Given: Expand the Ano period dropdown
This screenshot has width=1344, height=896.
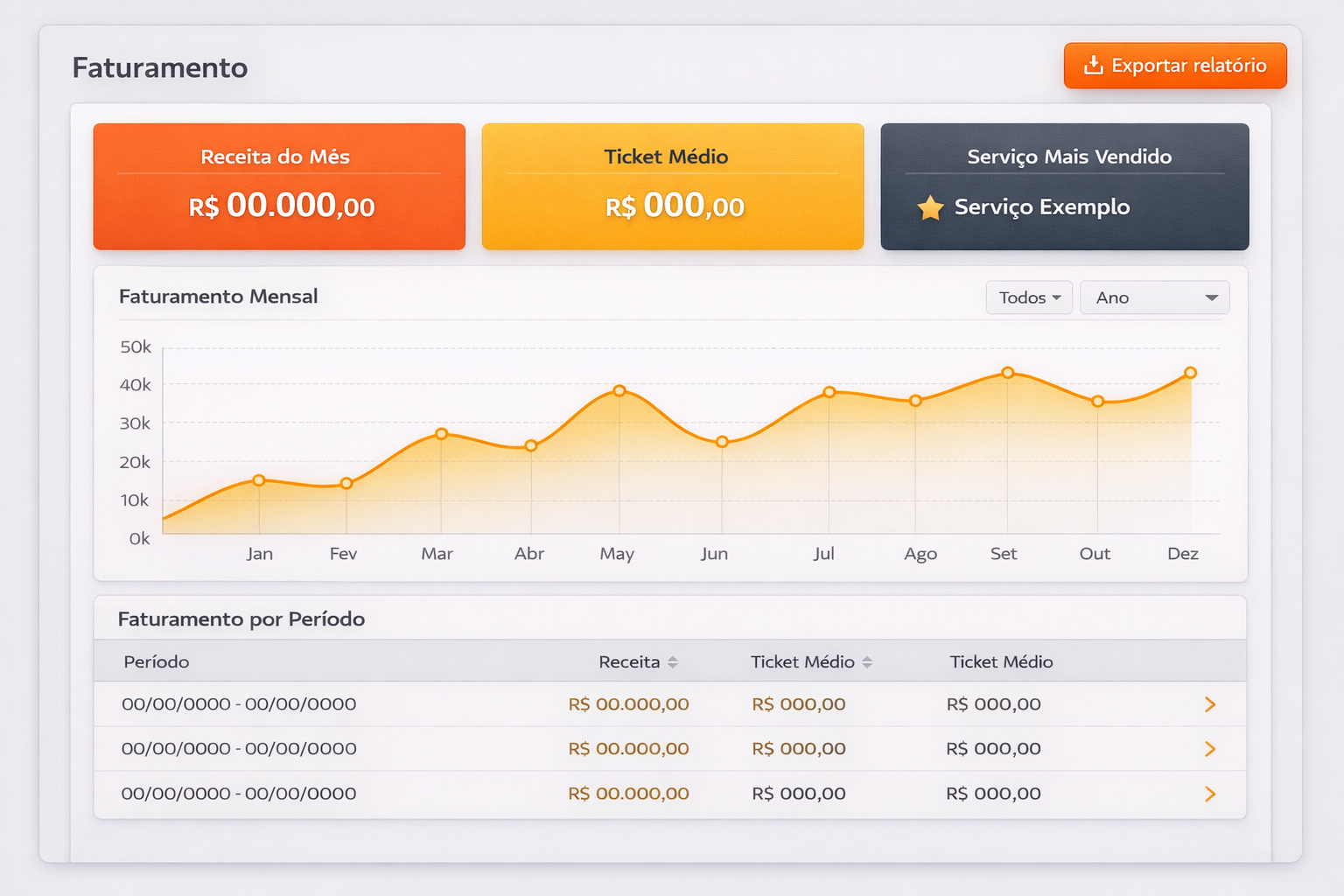Looking at the screenshot, I should click(x=1154, y=297).
